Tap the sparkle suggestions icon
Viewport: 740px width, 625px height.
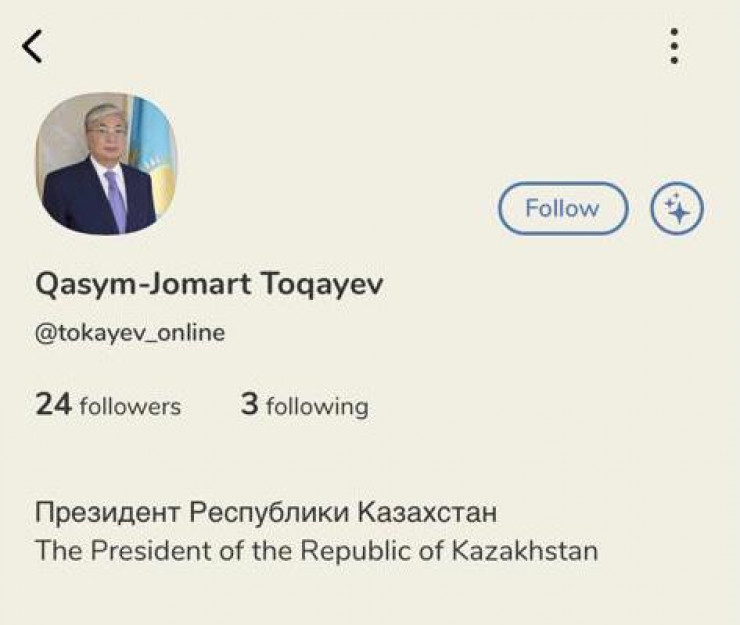coord(677,209)
